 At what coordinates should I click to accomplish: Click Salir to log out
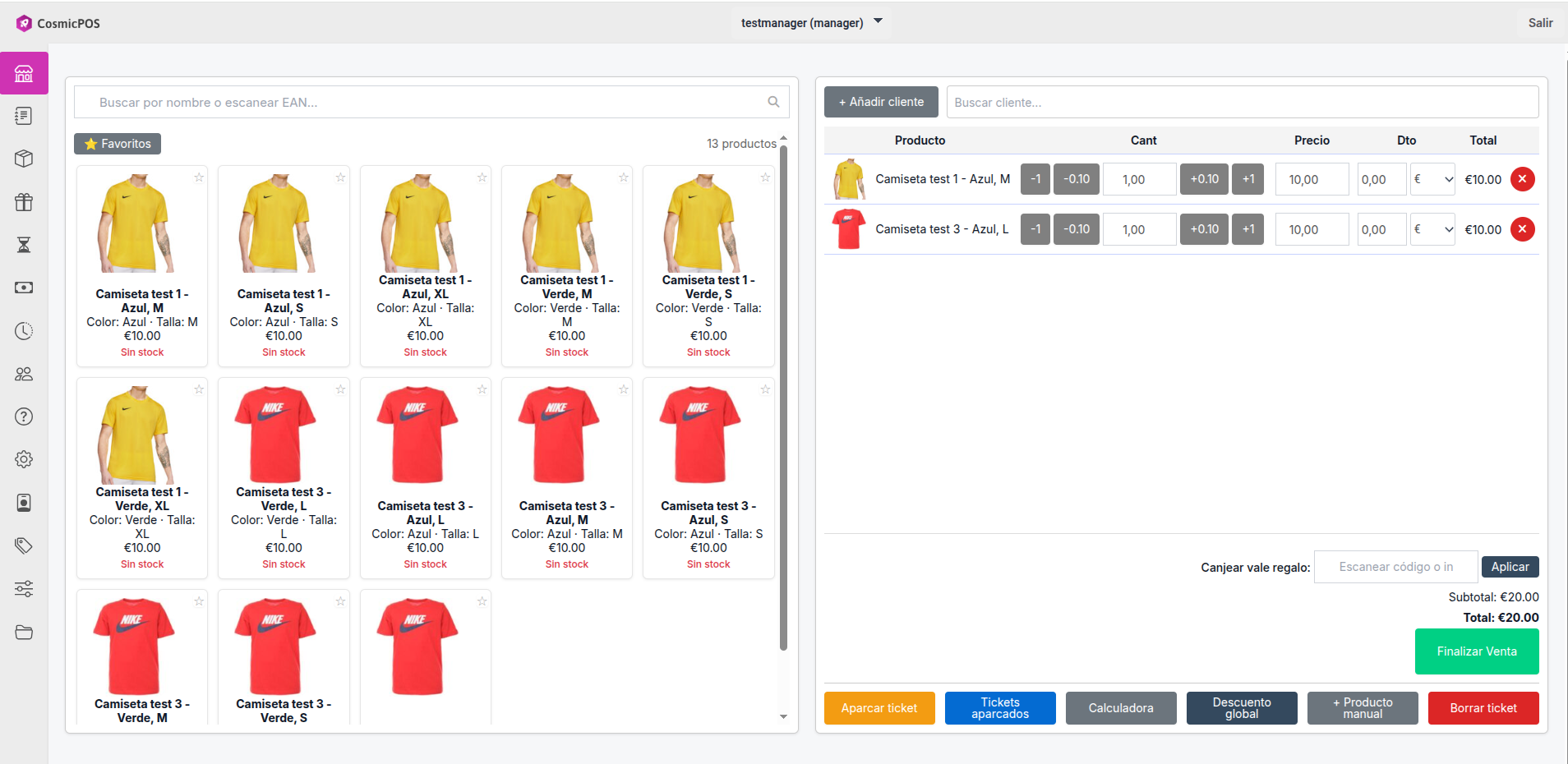[x=1539, y=23]
